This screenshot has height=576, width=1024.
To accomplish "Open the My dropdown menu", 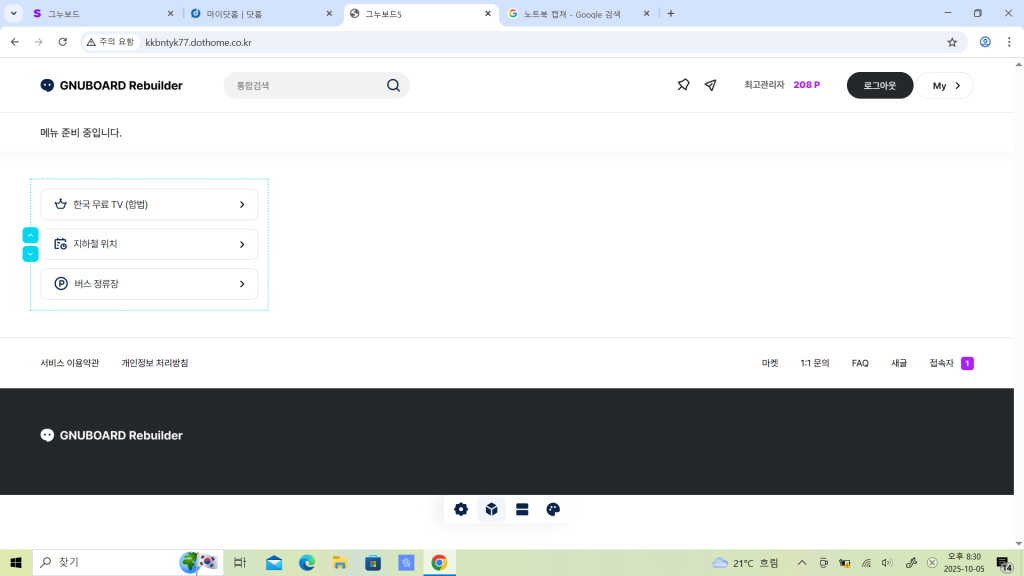I will (x=946, y=86).
